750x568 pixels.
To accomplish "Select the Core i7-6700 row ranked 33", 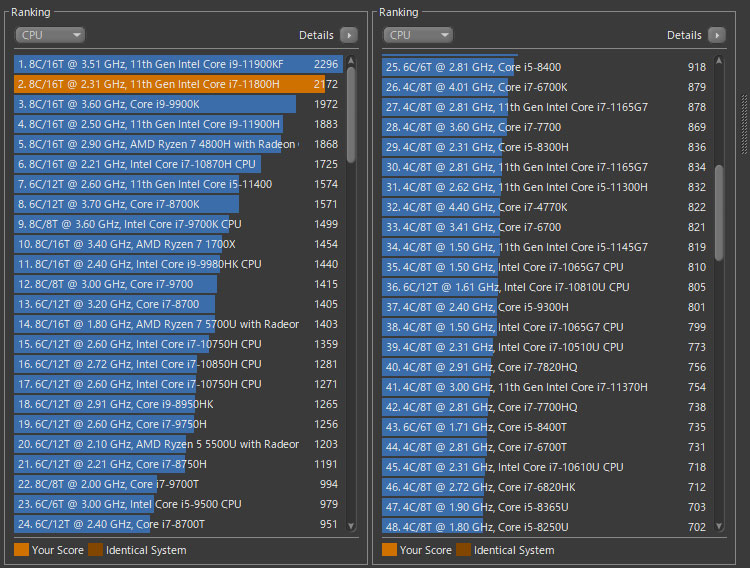I will [546, 227].
